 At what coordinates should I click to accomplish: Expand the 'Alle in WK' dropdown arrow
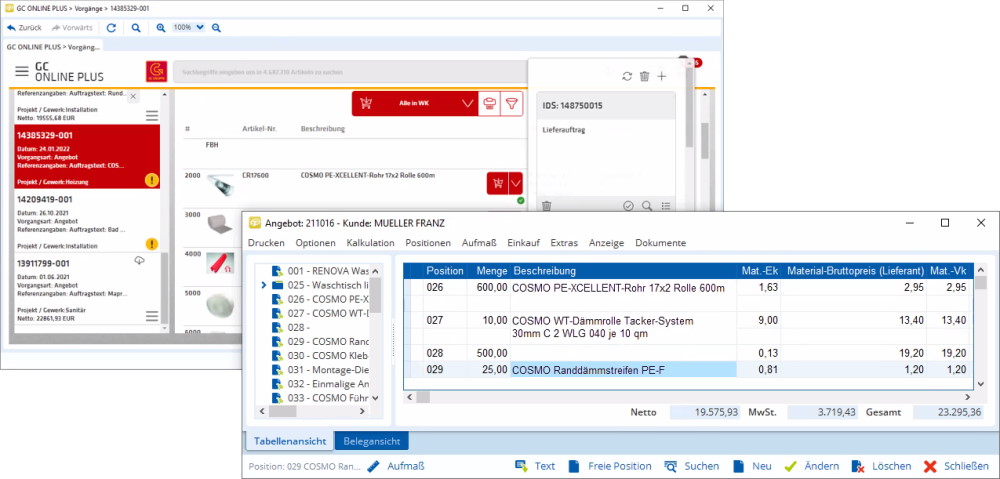pos(469,103)
